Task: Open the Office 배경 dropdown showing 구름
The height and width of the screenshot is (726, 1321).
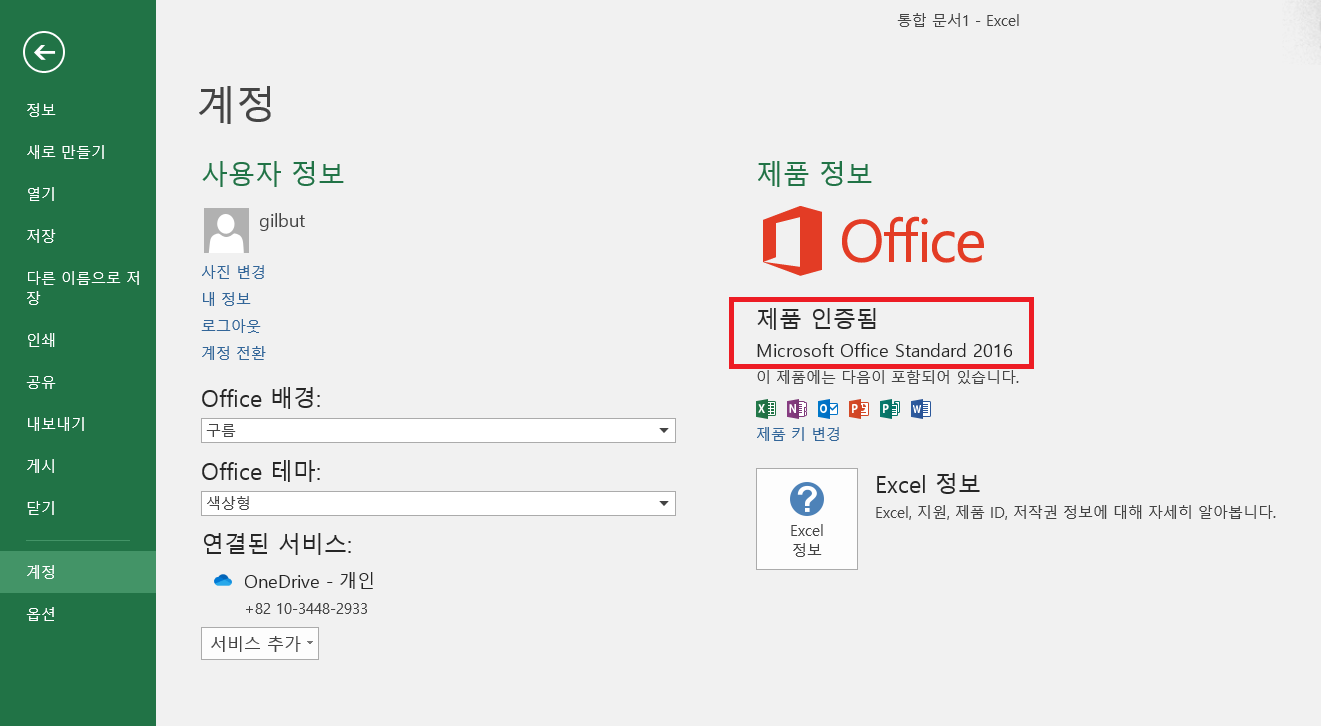Action: [x=438, y=431]
